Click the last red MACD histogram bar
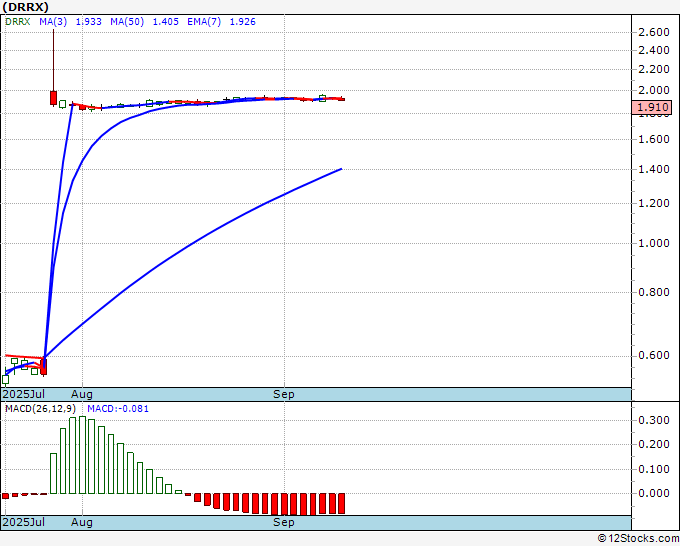The image size is (680, 546). coord(341,503)
